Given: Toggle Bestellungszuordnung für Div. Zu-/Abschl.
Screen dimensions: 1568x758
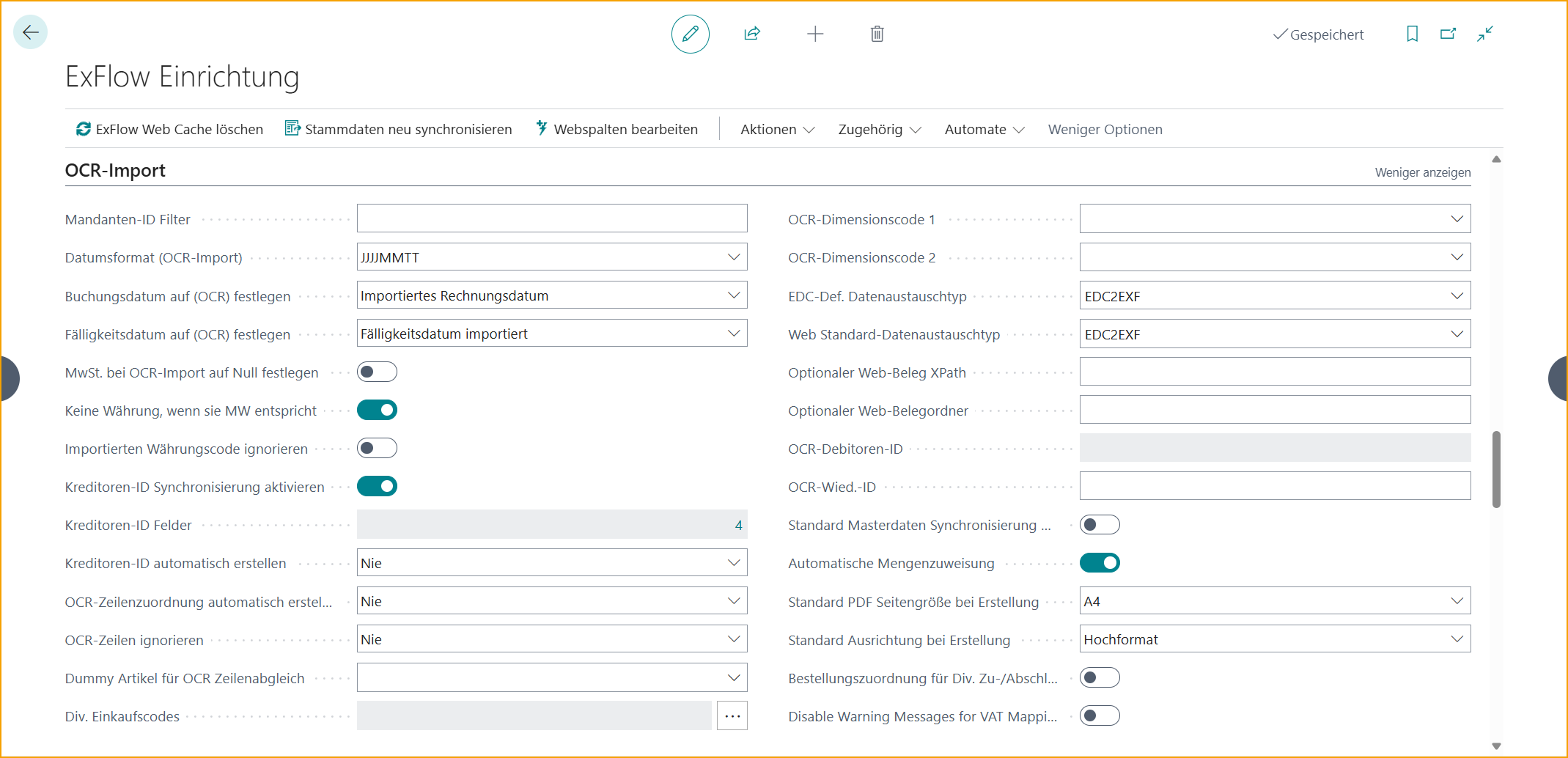Looking at the screenshot, I should (x=1100, y=677).
